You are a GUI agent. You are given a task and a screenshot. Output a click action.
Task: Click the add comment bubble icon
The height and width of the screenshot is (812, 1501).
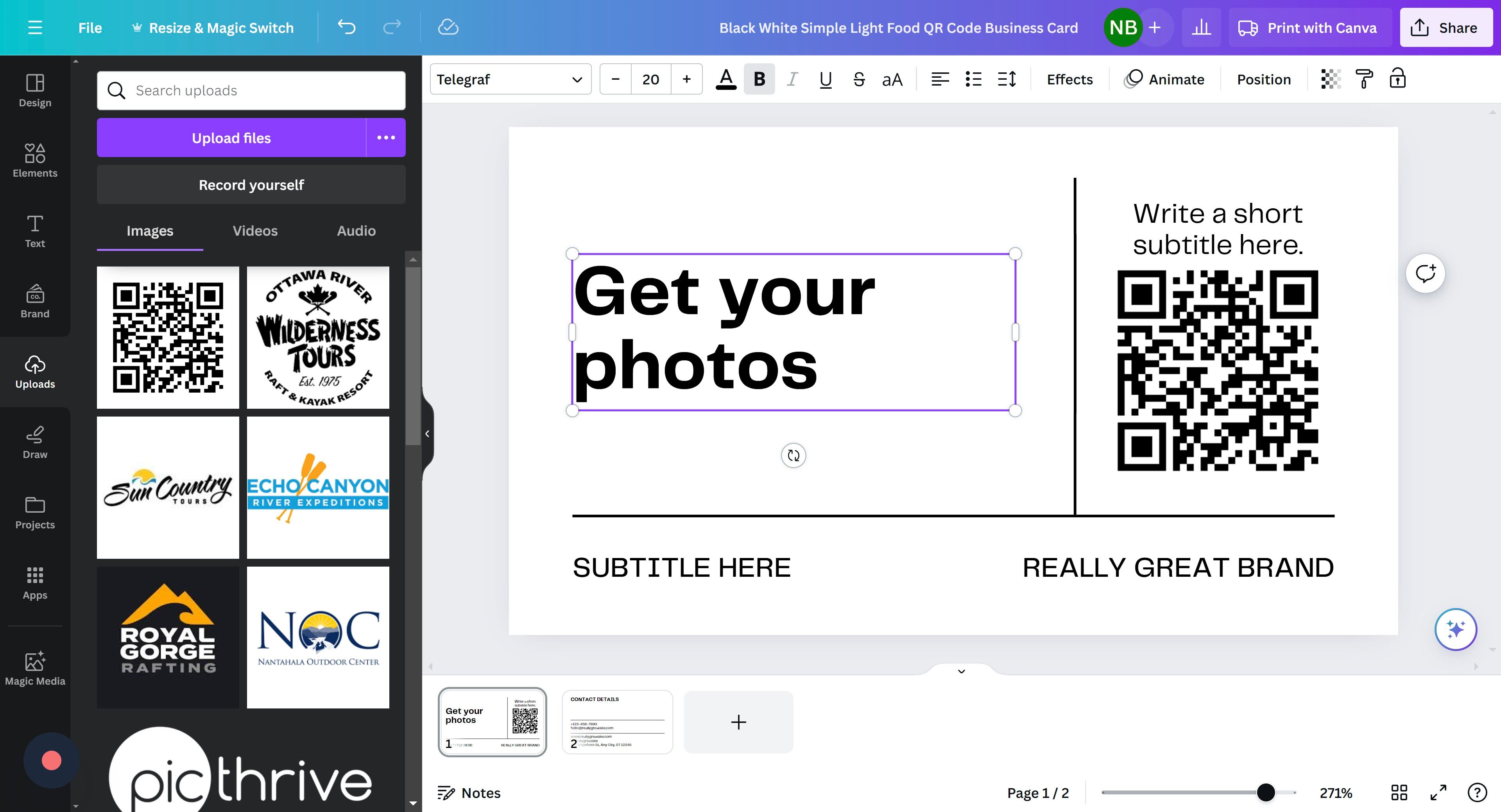tap(1425, 273)
